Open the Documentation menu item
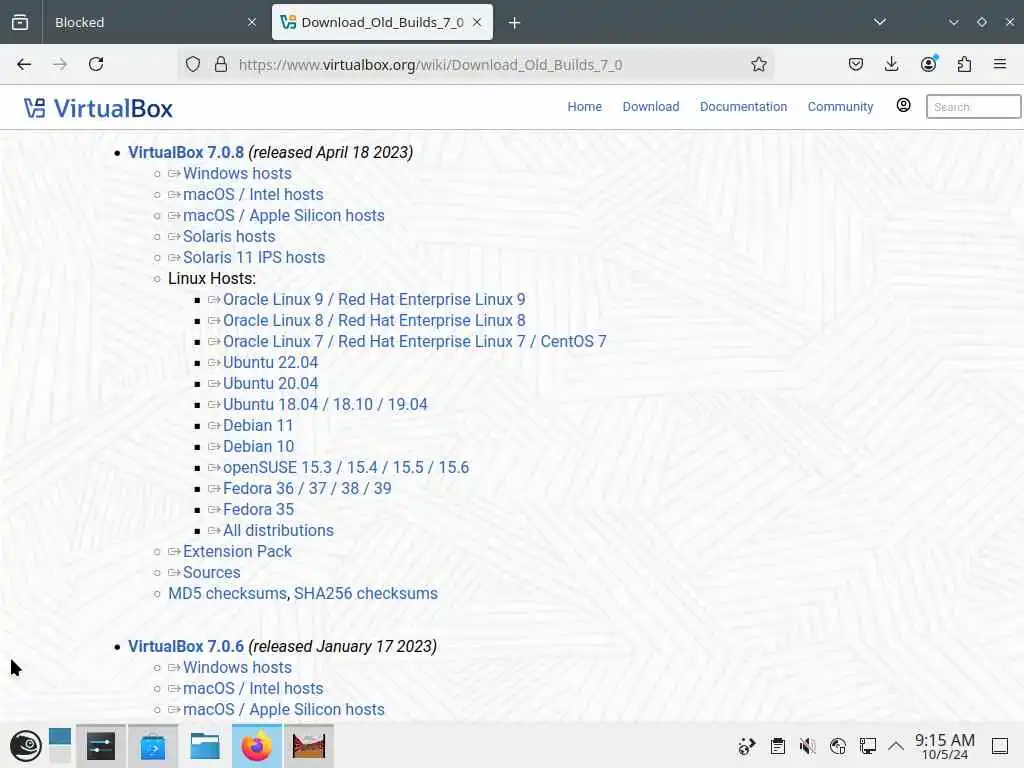 coord(743,106)
